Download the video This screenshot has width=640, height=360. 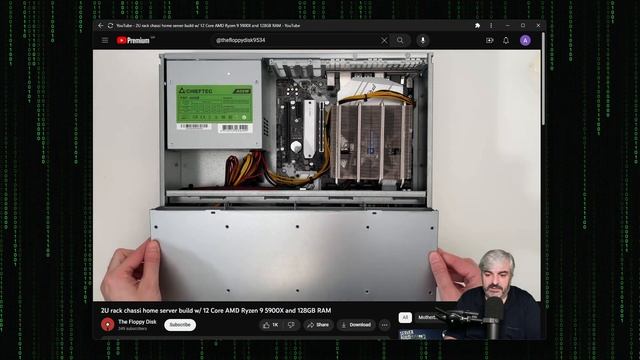[x=356, y=325]
